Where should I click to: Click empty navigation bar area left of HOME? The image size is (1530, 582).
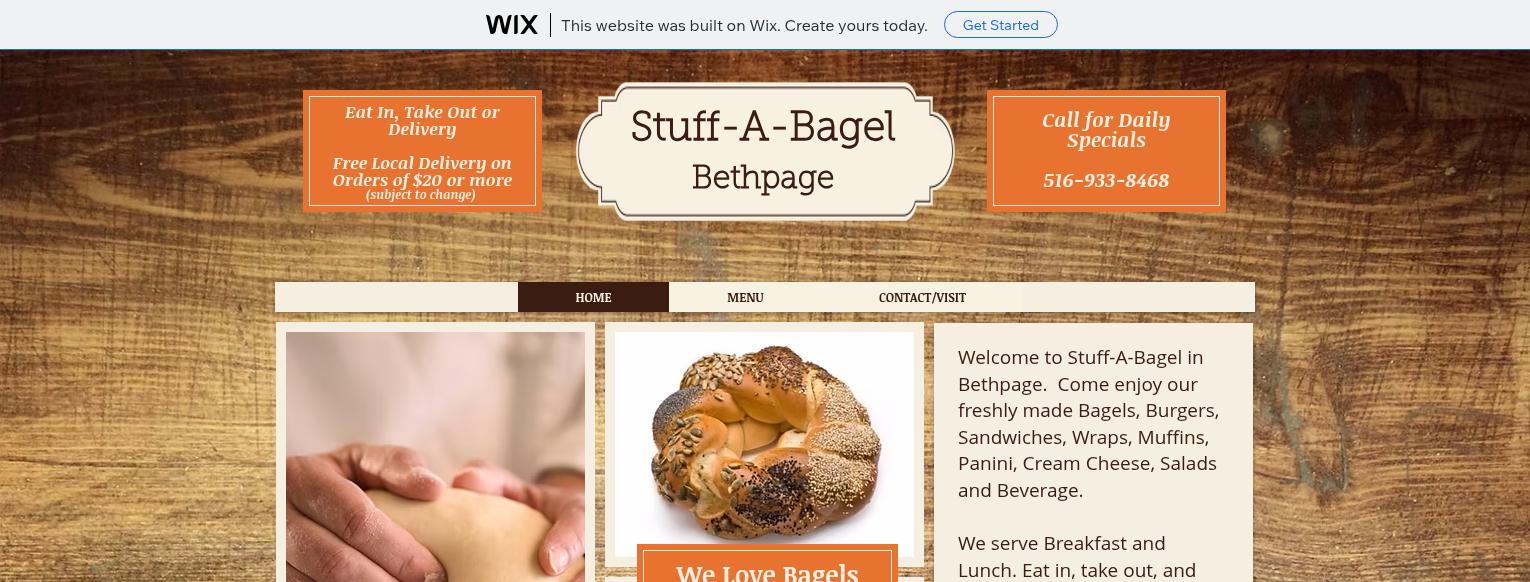click(396, 297)
